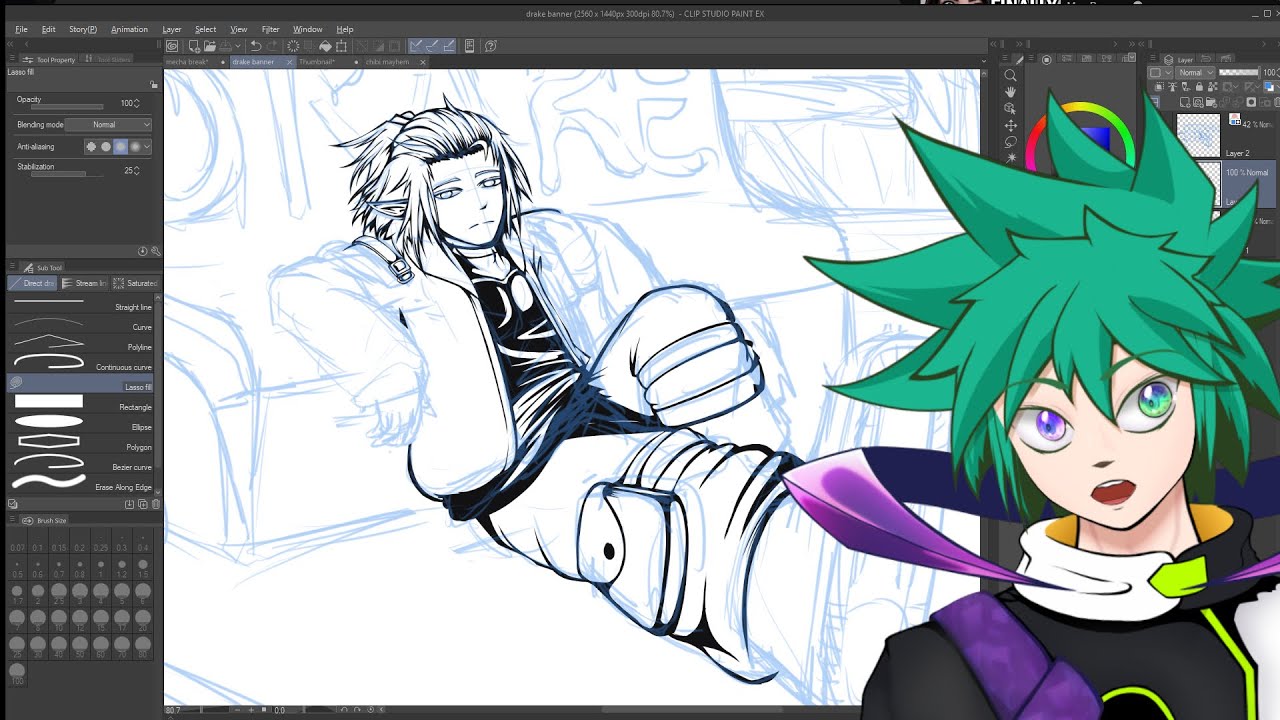1280x720 pixels.
Task: Undo the last action
Action: point(256,46)
